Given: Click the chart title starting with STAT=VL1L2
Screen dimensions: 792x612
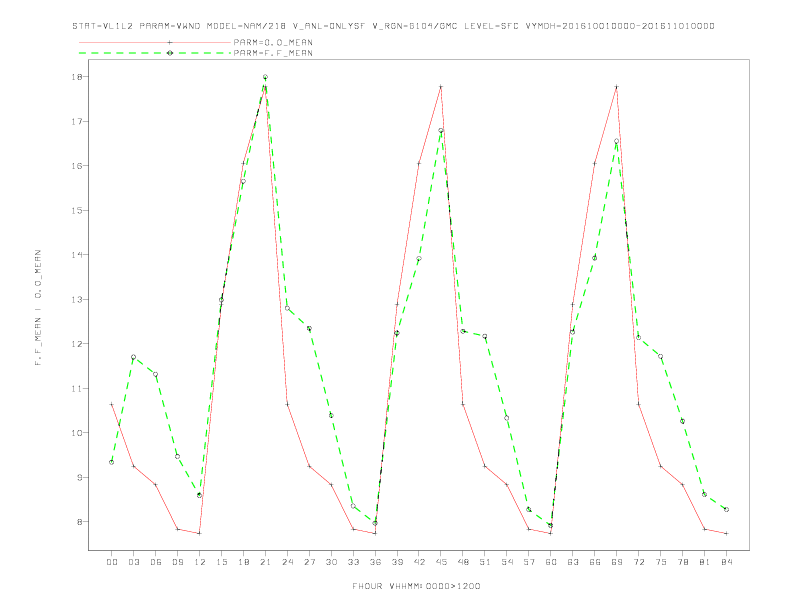Looking at the screenshot, I should coord(393,26).
